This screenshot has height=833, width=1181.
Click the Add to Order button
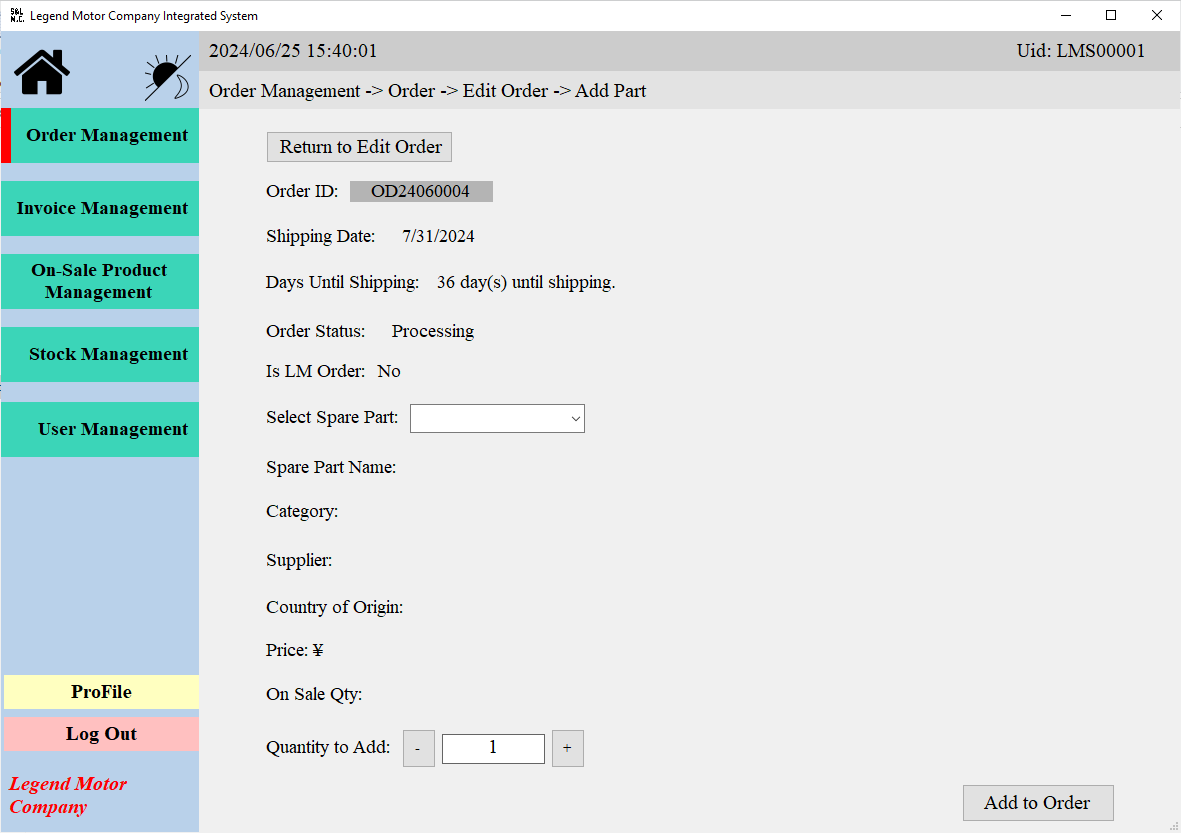(1037, 803)
